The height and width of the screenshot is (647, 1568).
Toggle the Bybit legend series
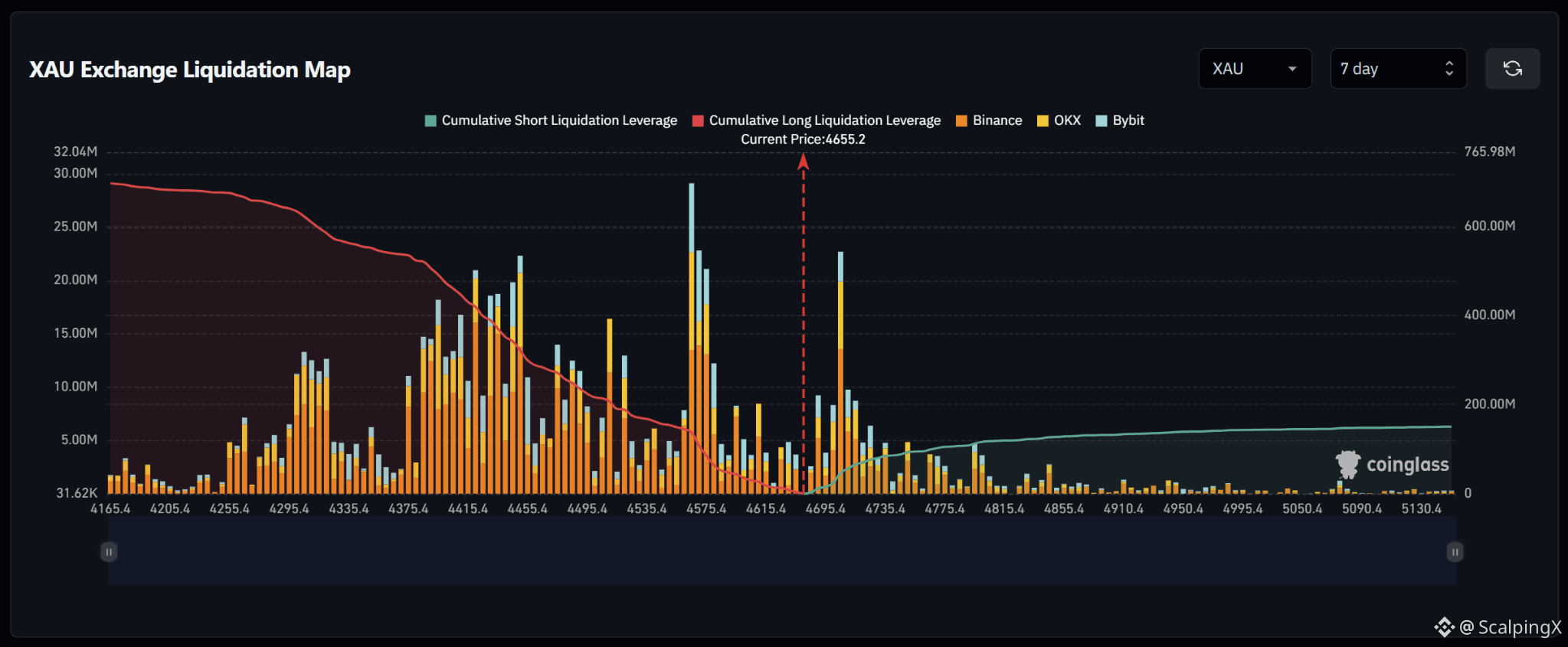[1120, 120]
